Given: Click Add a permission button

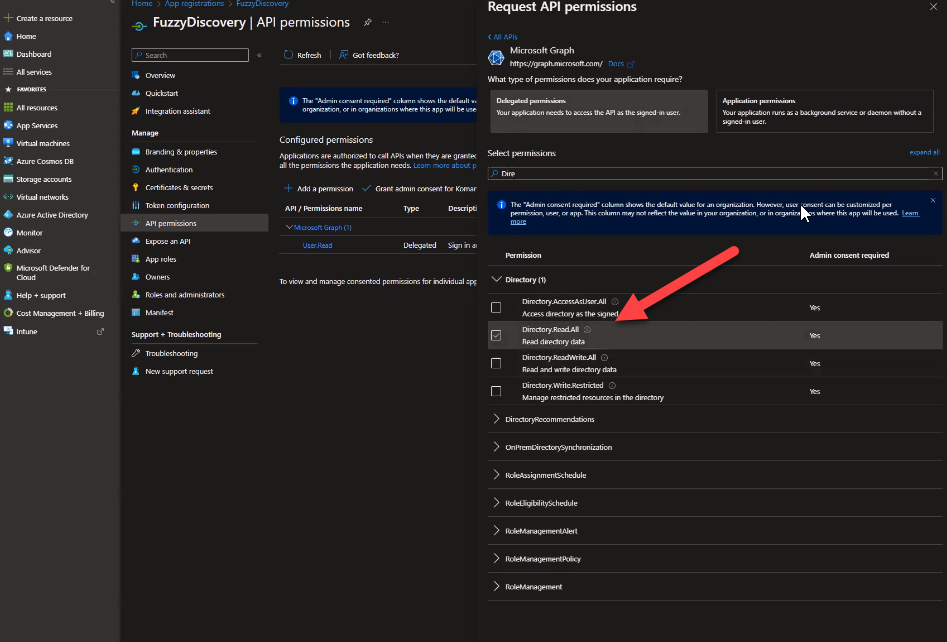Looking at the screenshot, I should pos(319,188).
